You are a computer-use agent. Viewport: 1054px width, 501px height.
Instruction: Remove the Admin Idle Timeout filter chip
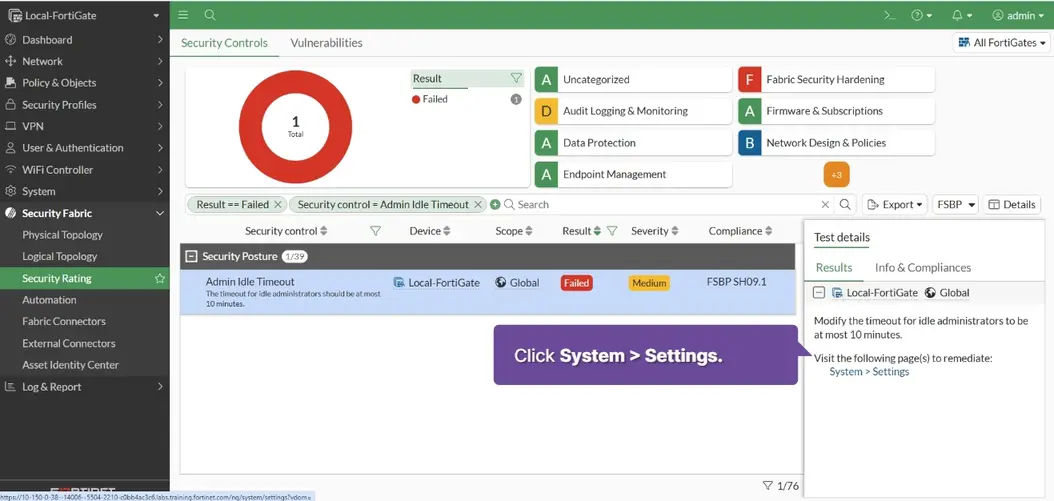point(478,204)
